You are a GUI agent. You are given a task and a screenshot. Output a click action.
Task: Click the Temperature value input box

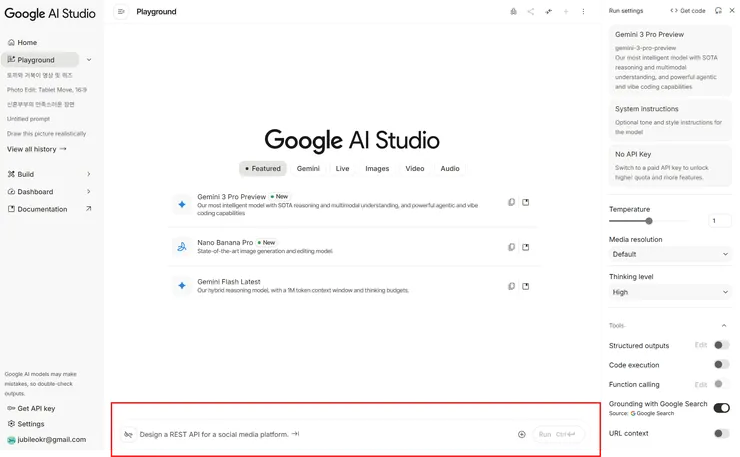pyautogui.click(x=719, y=220)
